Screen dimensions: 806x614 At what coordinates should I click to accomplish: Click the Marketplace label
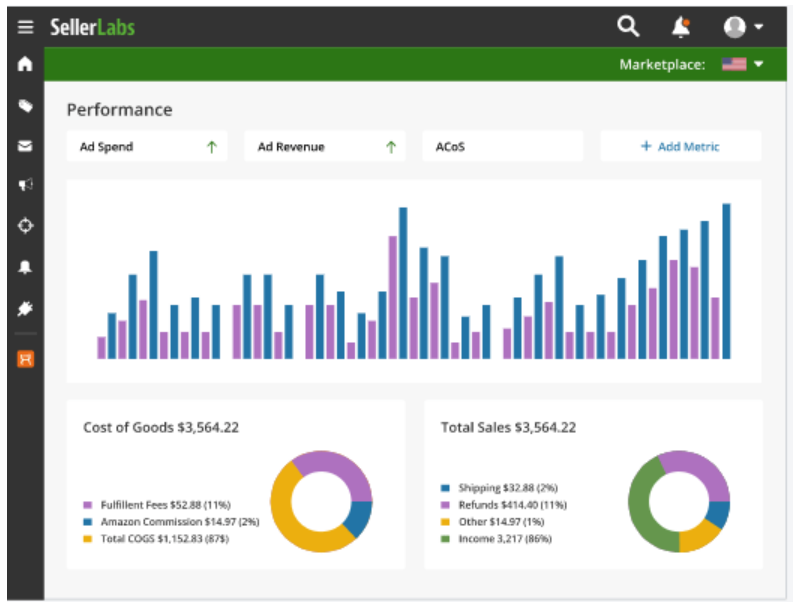[662, 65]
